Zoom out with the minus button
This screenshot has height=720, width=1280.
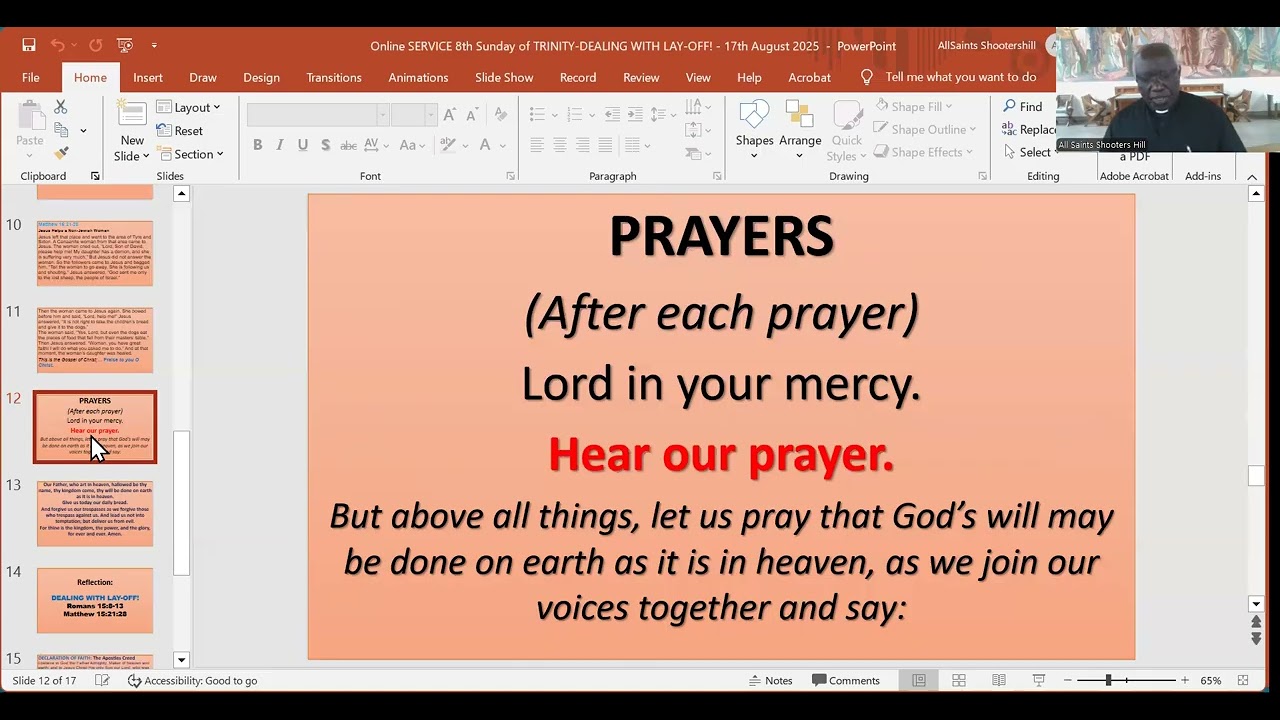pyautogui.click(x=1068, y=680)
